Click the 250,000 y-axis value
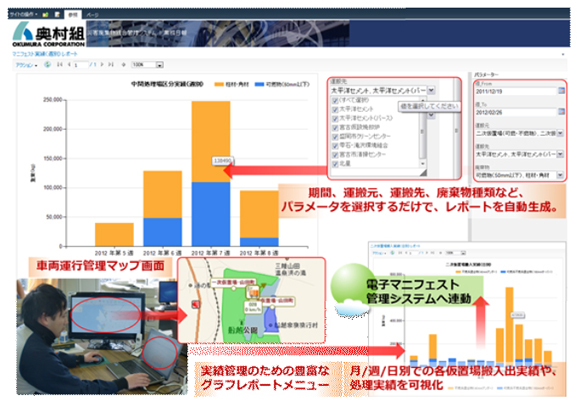Image resolution: width=580 pixels, height=400 pixels. pos(53,100)
